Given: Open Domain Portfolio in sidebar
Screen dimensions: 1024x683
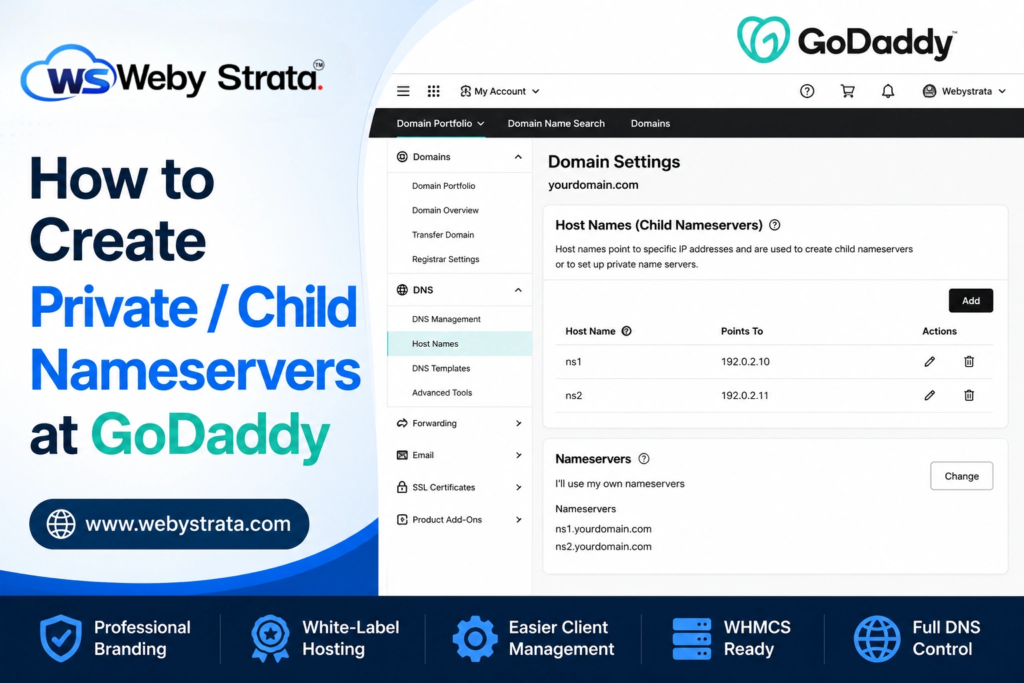Looking at the screenshot, I should click(443, 186).
